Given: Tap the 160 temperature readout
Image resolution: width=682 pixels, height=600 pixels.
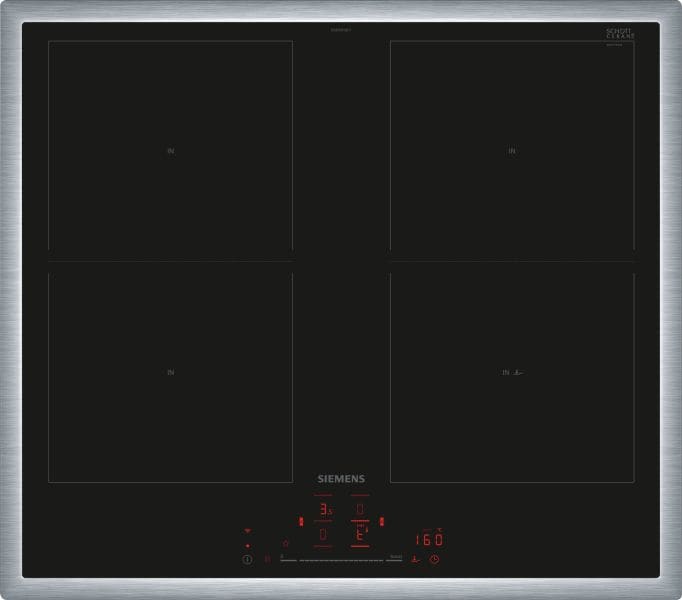Looking at the screenshot, I should point(429,540).
